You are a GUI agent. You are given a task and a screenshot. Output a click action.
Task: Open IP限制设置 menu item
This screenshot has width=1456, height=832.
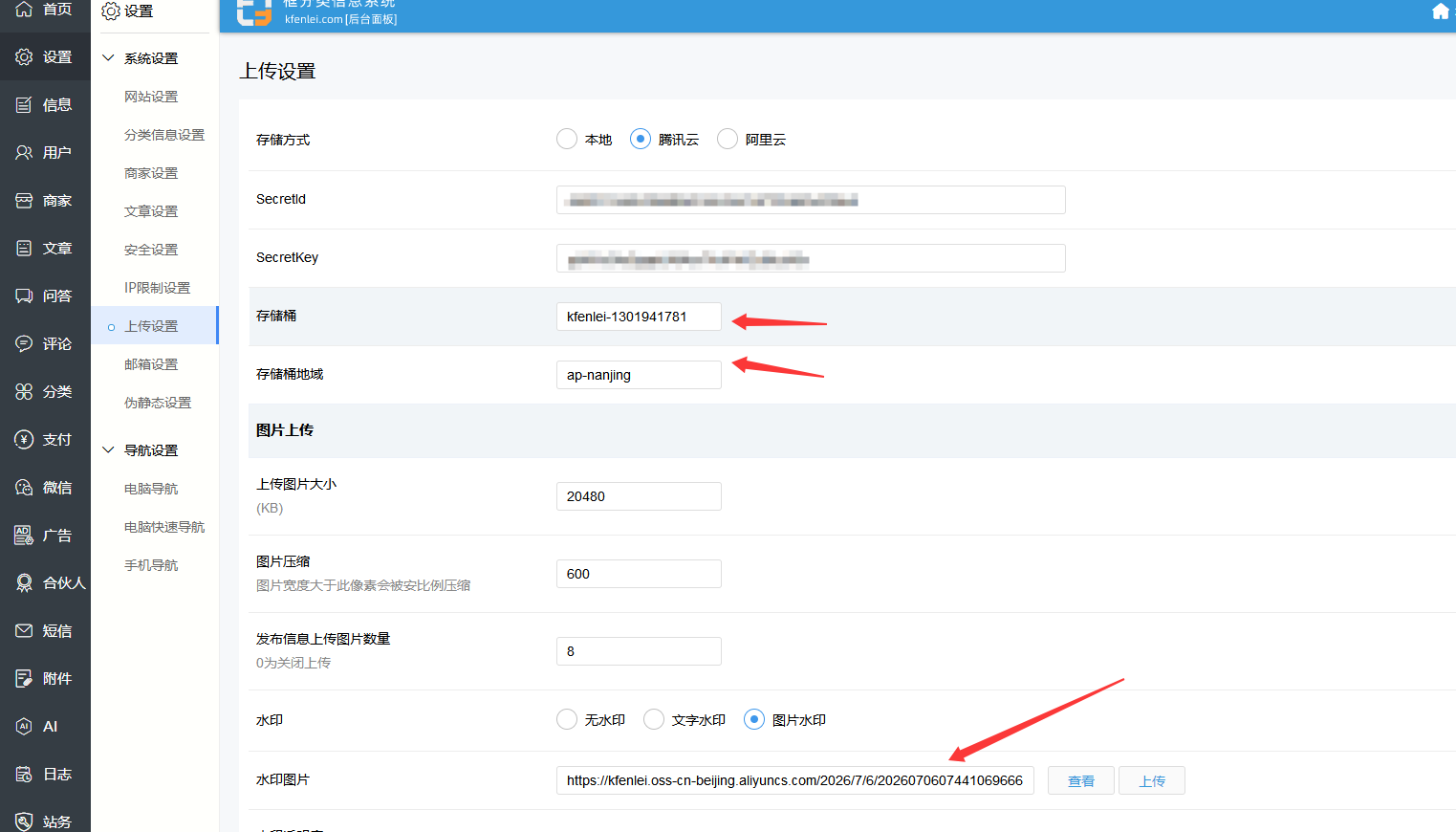158,288
